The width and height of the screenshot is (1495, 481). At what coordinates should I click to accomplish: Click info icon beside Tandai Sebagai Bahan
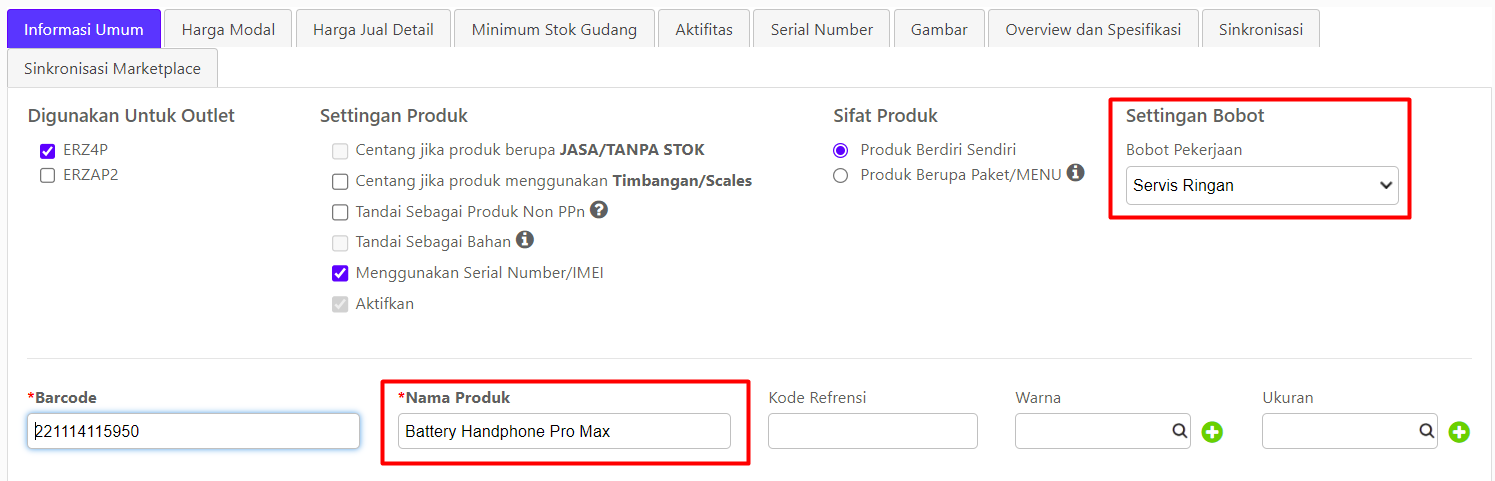click(x=524, y=240)
